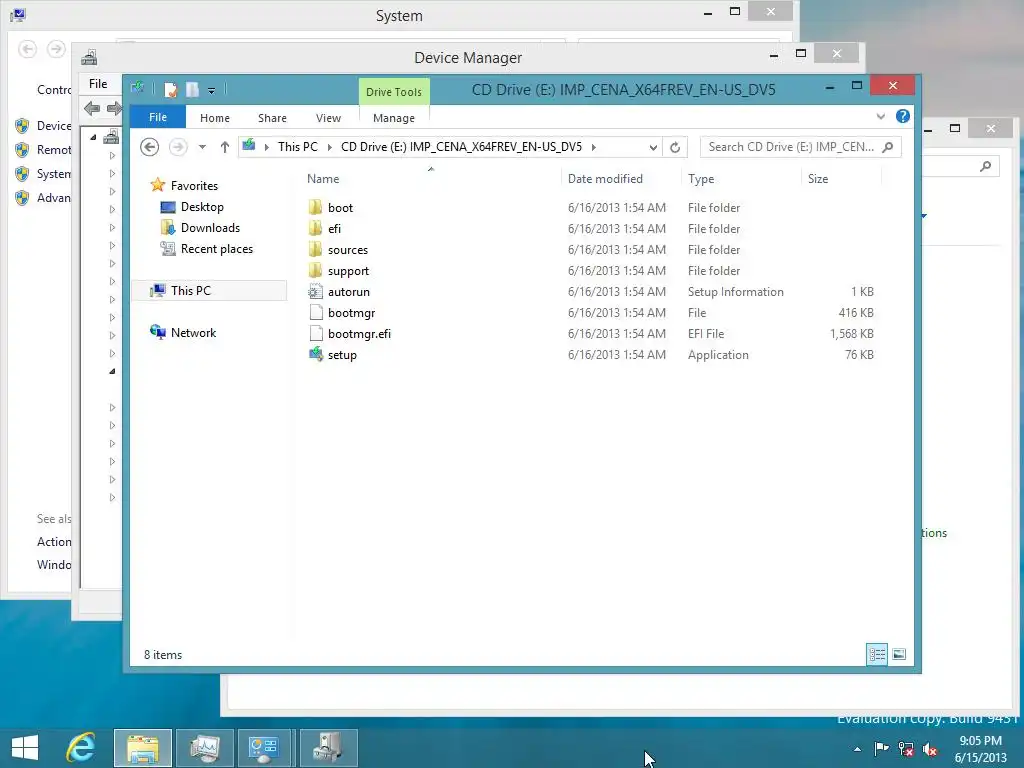This screenshot has width=1024, height=768.
Task: Open the taskbar clock and date
Action: (x=980, y=749)
